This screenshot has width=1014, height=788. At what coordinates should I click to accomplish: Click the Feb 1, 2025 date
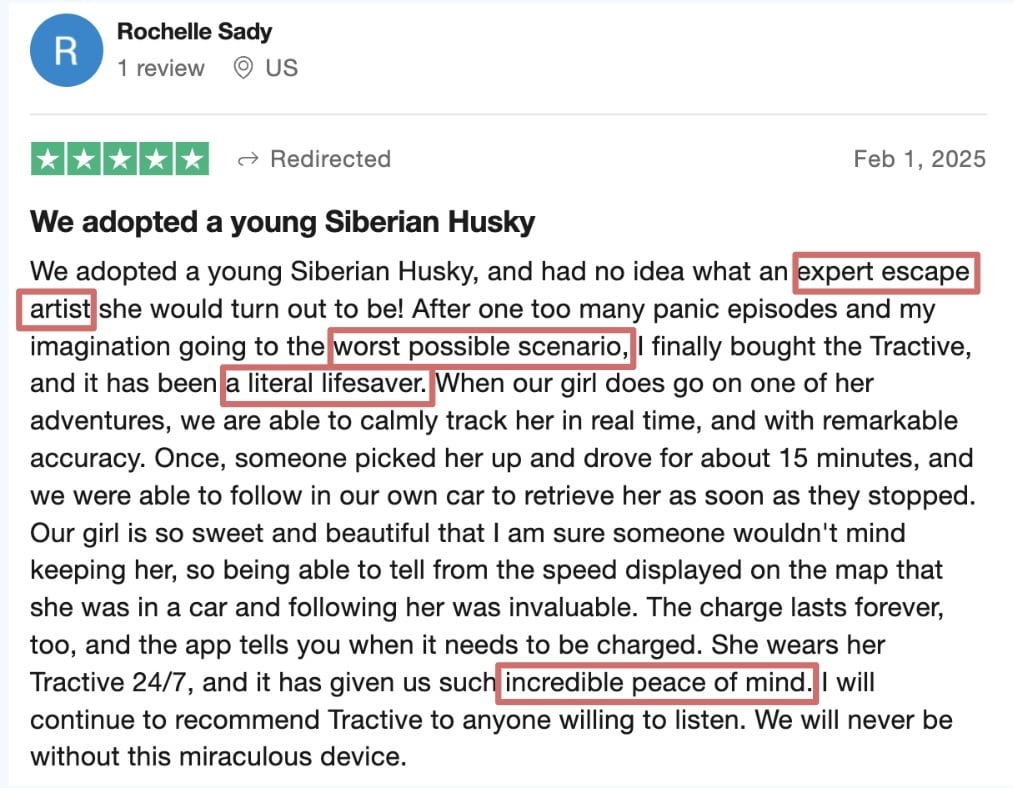point(920,159)
